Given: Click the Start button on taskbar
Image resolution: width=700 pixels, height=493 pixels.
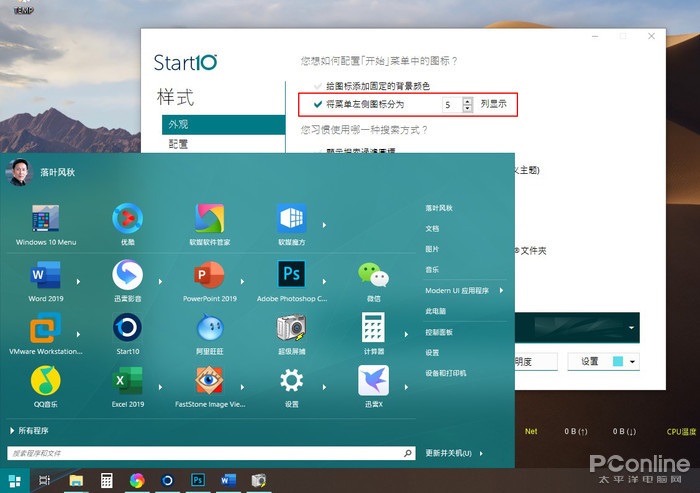Looking at the screenshot, I should click(15, 481).
